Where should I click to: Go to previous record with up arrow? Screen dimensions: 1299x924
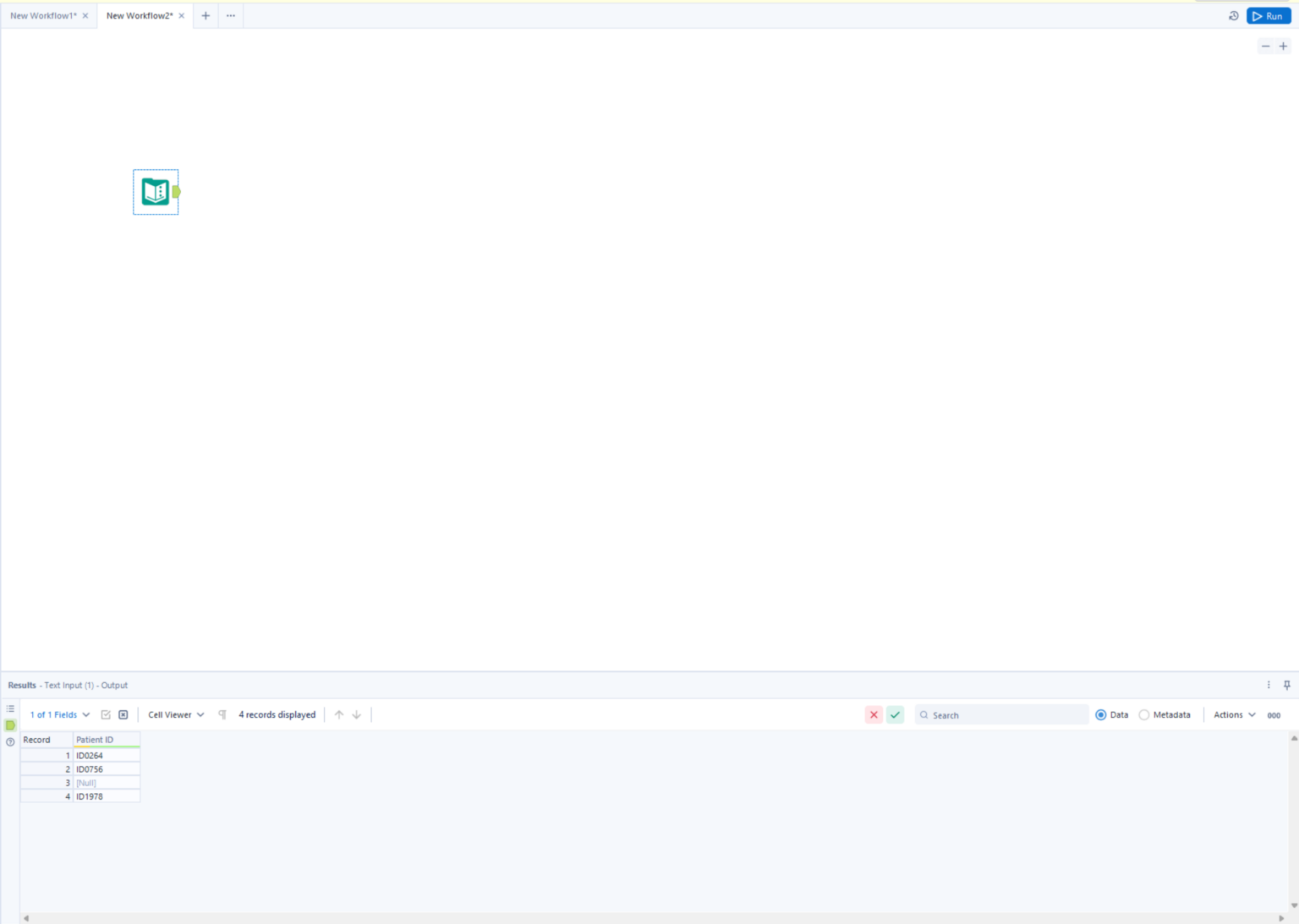point(339,715)
